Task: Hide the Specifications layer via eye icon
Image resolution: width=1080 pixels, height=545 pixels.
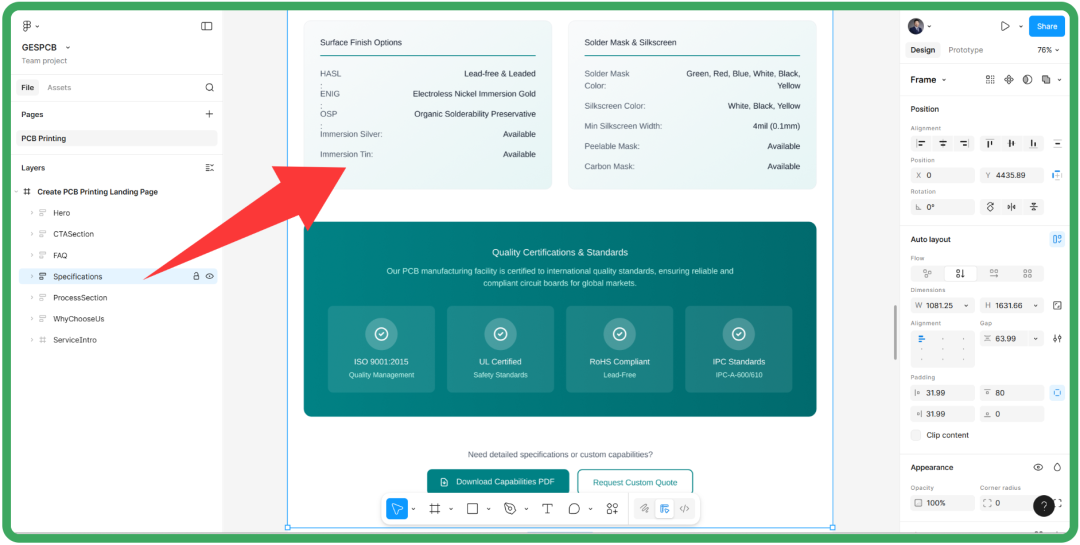Action: [x=210, y=276]
